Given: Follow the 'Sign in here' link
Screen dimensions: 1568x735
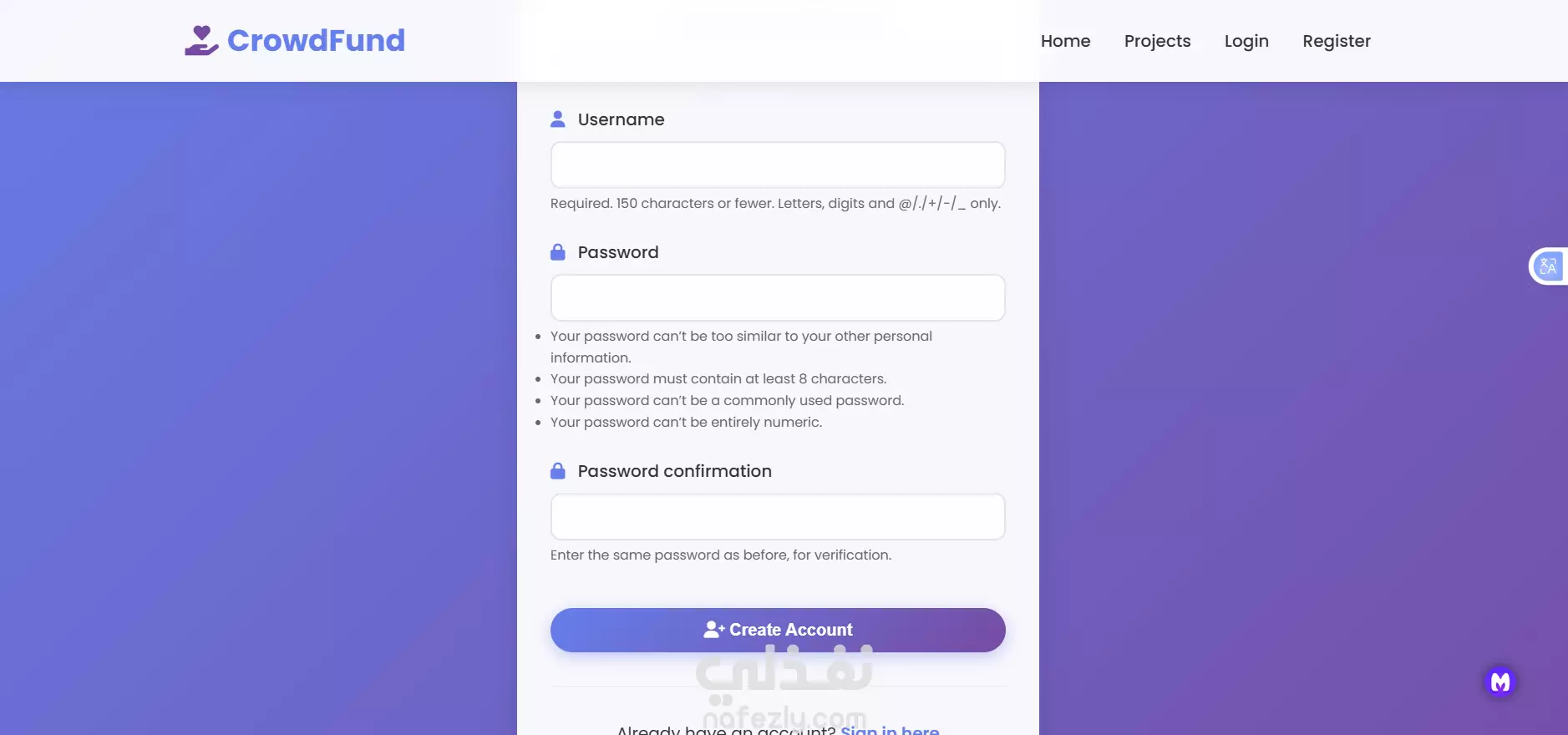Looking at the screenshot, I should (889, 730).
